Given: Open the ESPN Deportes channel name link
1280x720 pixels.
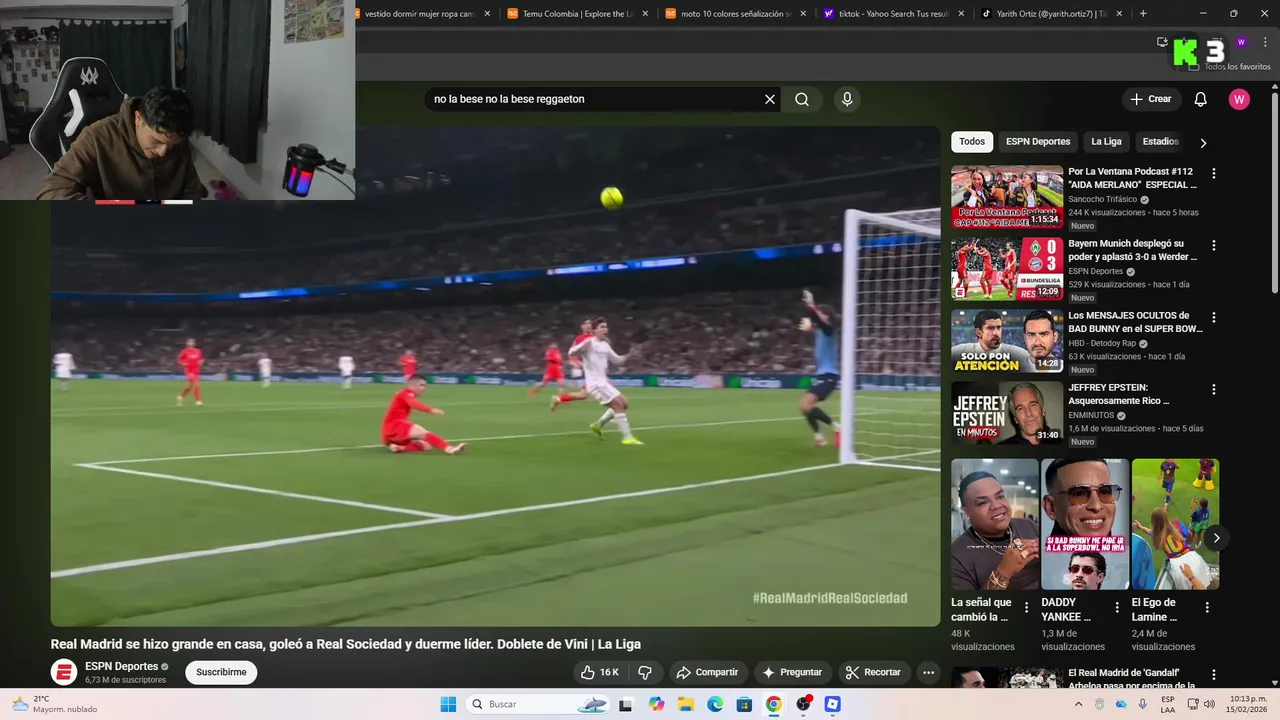Looking at the screenshot, I should click(x=121, y=666).
